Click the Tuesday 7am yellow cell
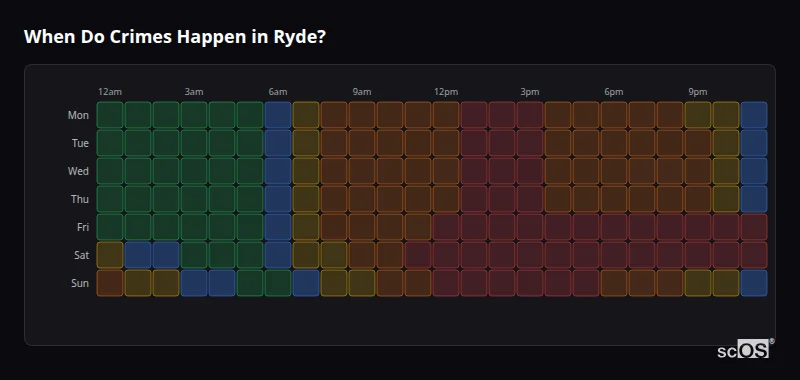 [x=306, y=143]
